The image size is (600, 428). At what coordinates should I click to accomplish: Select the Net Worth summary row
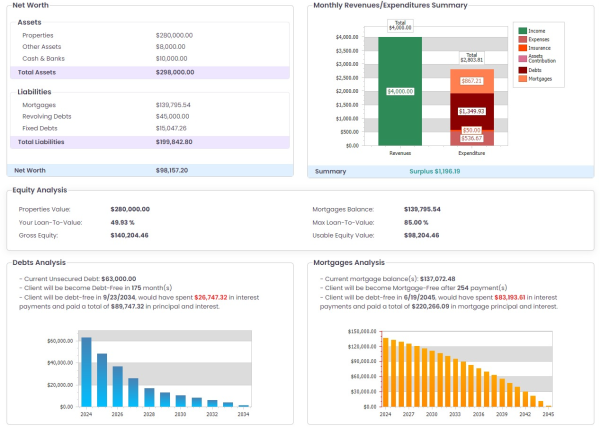coord(150,170)
